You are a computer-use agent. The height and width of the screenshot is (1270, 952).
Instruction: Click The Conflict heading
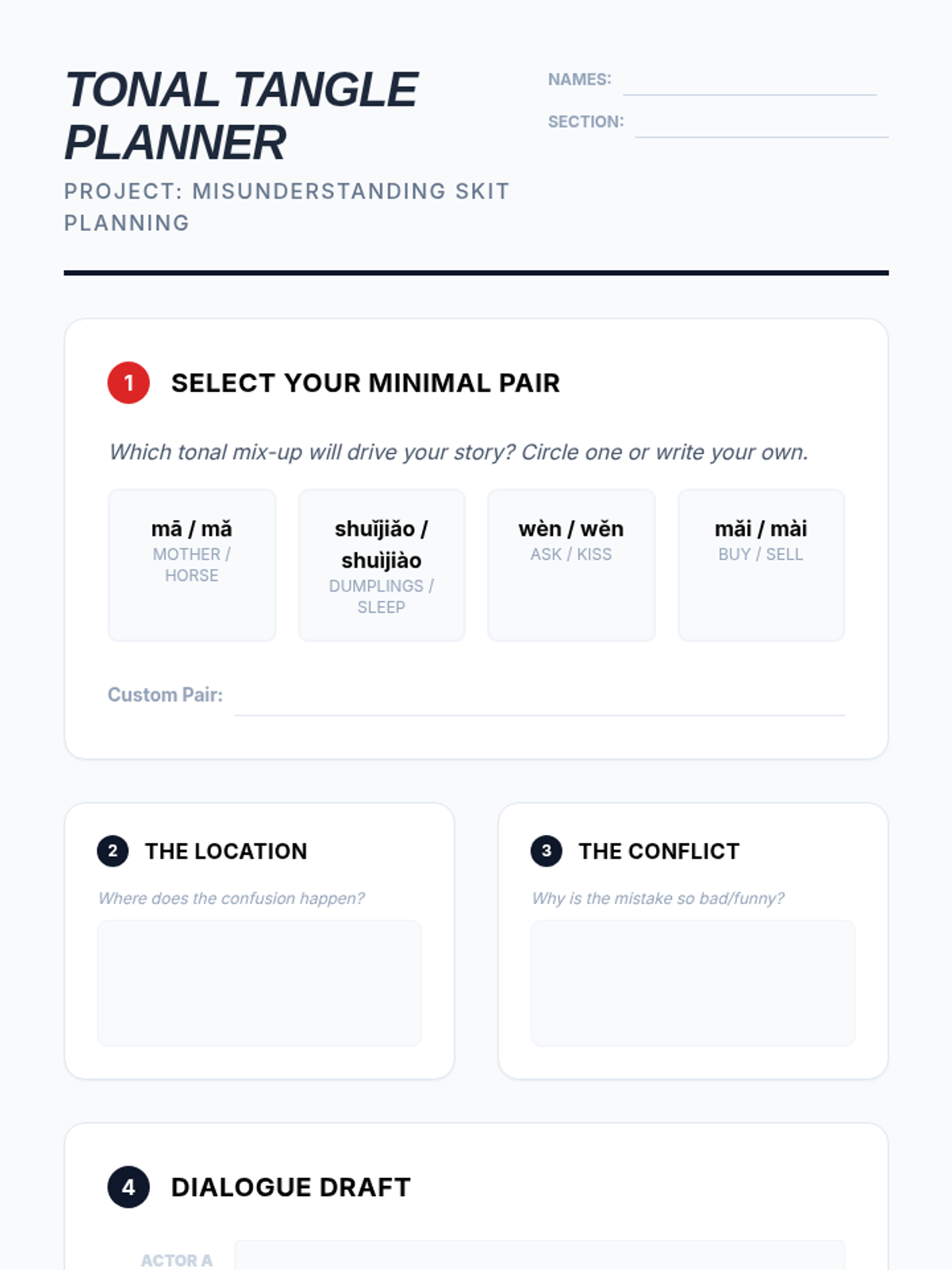click(659, 851)
